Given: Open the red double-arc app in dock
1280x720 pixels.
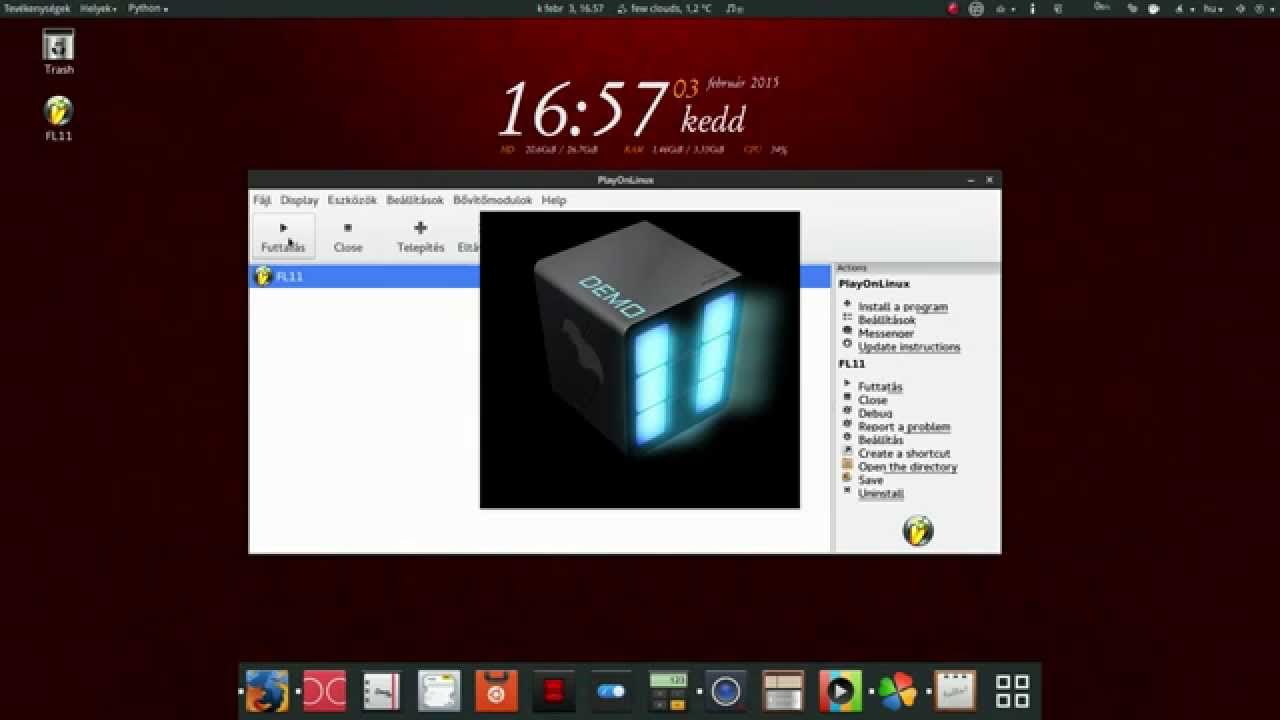Looking at the screenshot, I should (x=324, y=691).
